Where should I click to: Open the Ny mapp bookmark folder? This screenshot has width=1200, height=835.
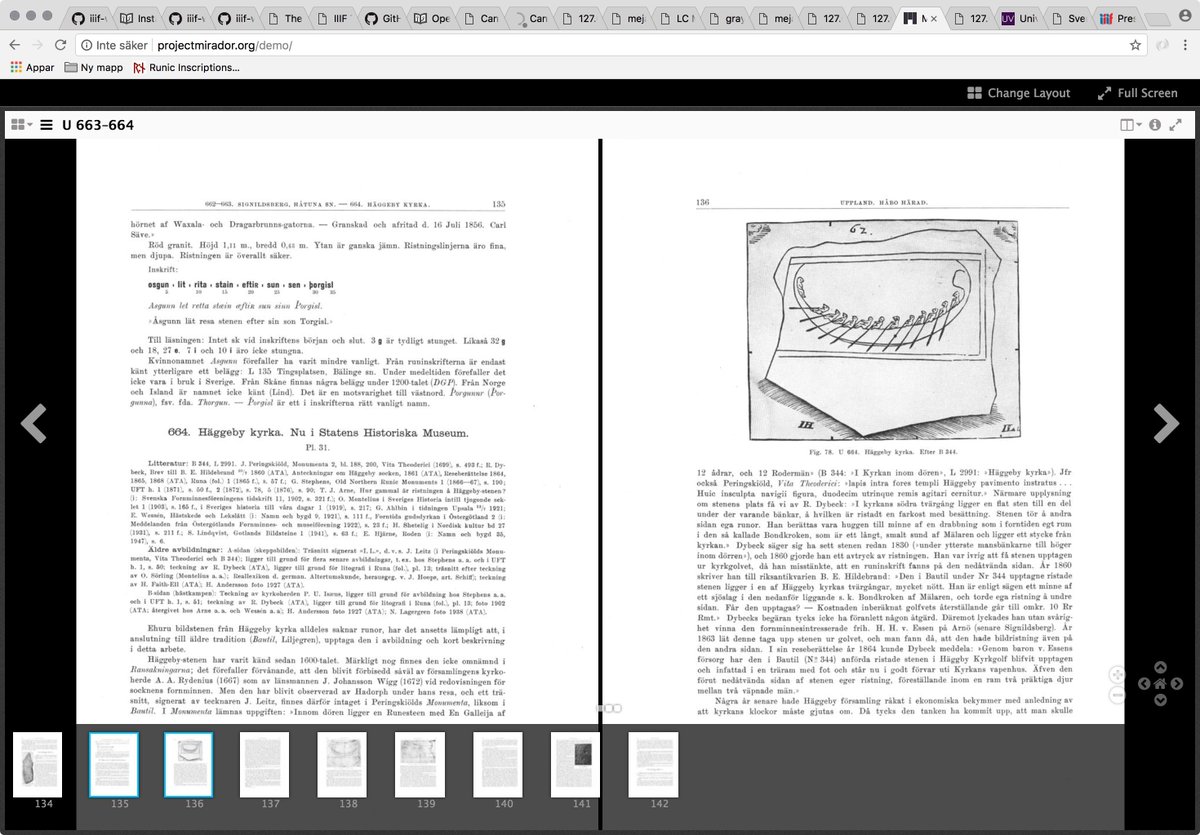[93, 67]
